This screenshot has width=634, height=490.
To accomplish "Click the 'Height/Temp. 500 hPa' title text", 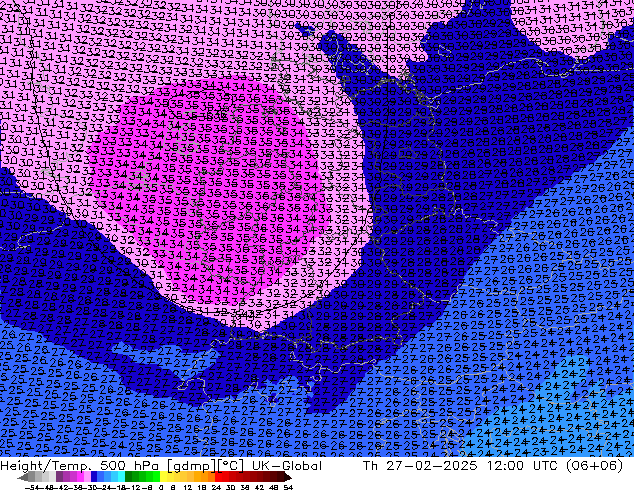I will (79, 466).
